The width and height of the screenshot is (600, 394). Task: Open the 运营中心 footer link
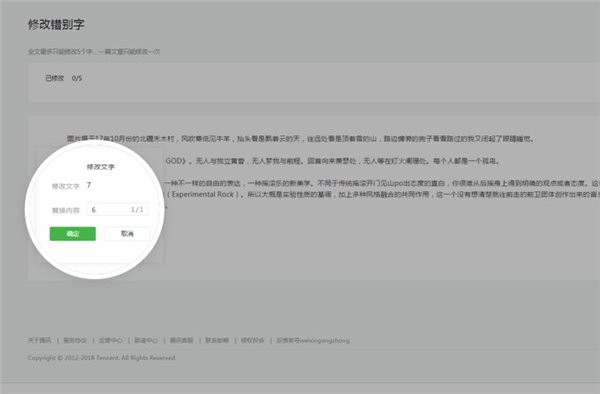click(x=111, y=340)
